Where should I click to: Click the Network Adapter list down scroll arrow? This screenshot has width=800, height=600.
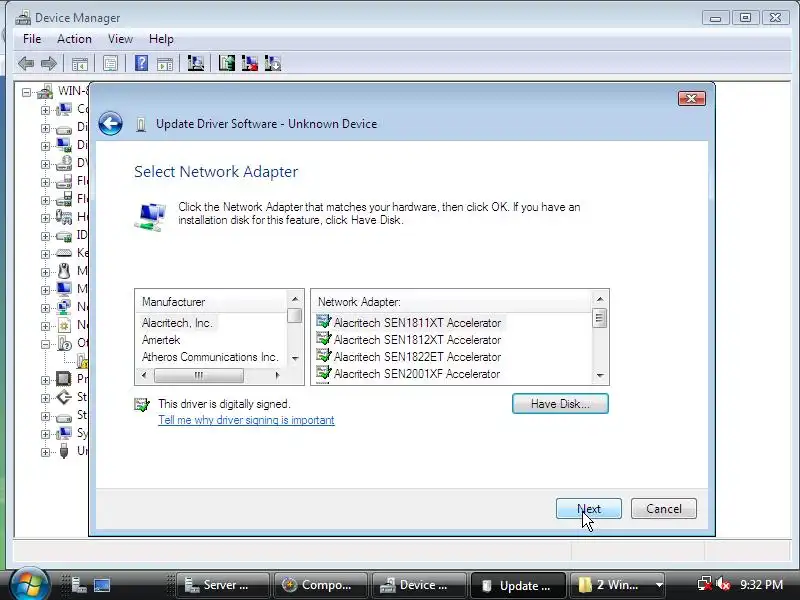(x=600, y=376)
